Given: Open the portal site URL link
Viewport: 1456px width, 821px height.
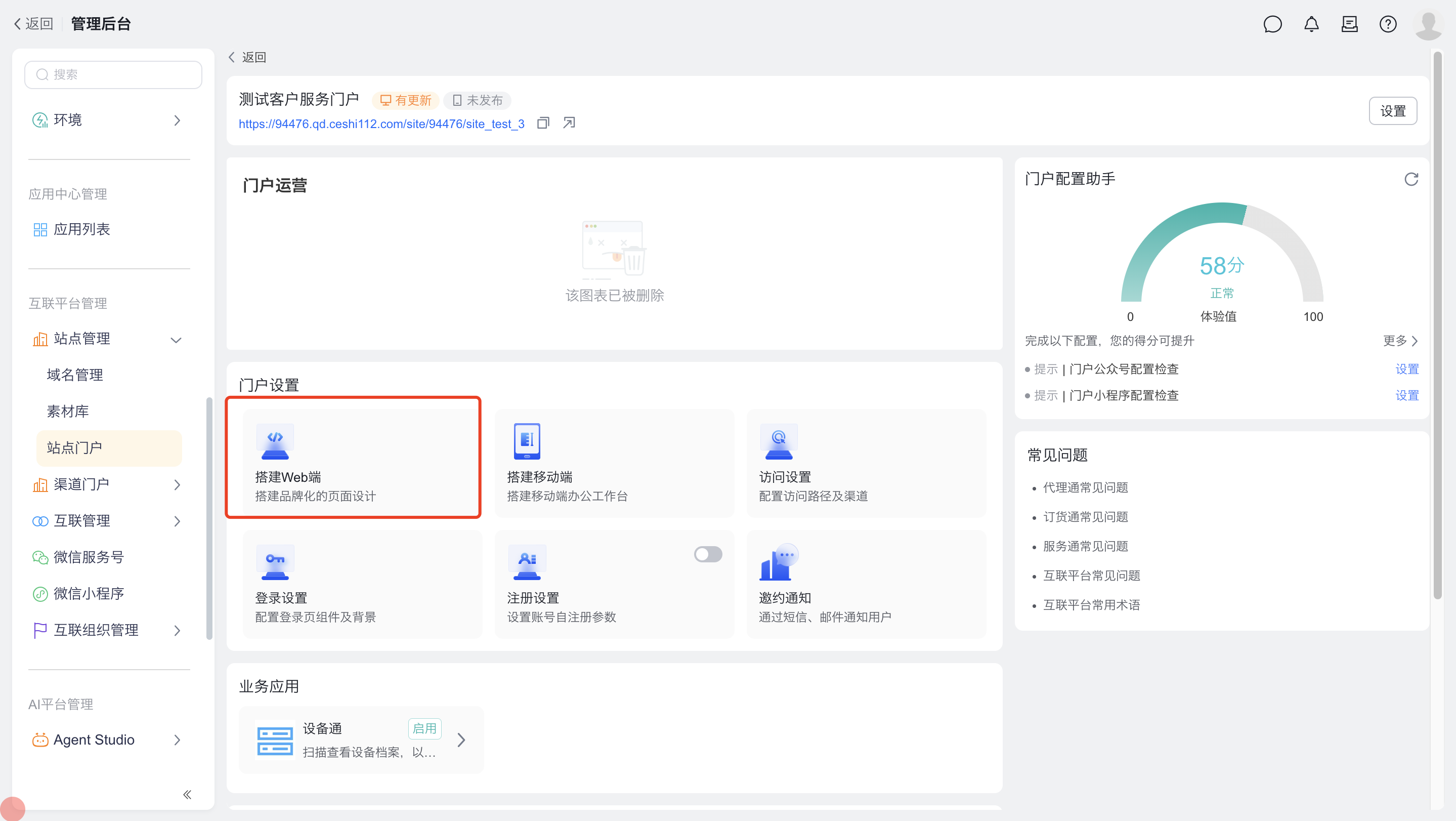Looking at the screenshot, I should pyautogui.click(x=381, y=124).
